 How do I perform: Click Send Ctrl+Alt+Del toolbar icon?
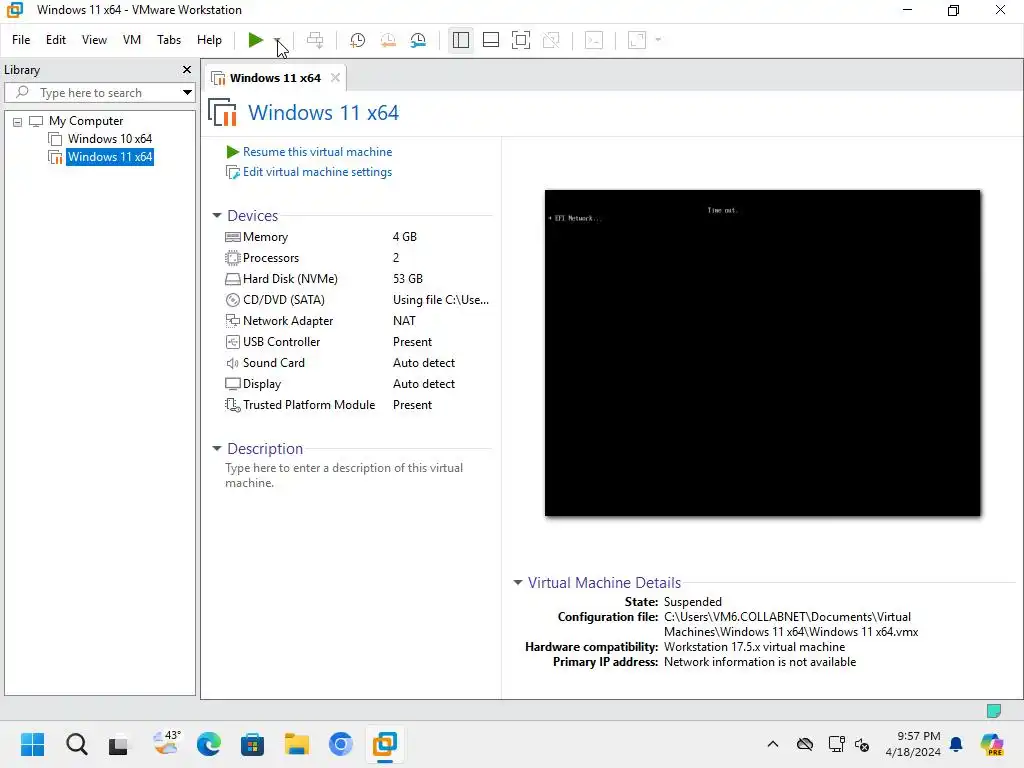(x=315, y=40)
